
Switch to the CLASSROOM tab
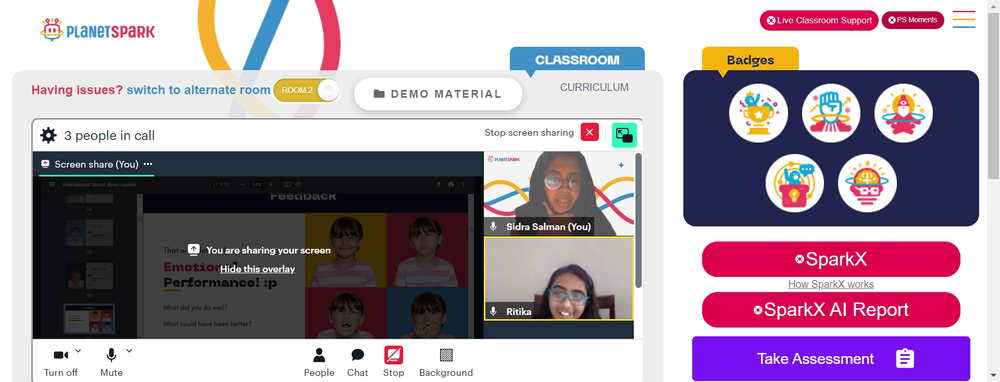tap(577, 60)
